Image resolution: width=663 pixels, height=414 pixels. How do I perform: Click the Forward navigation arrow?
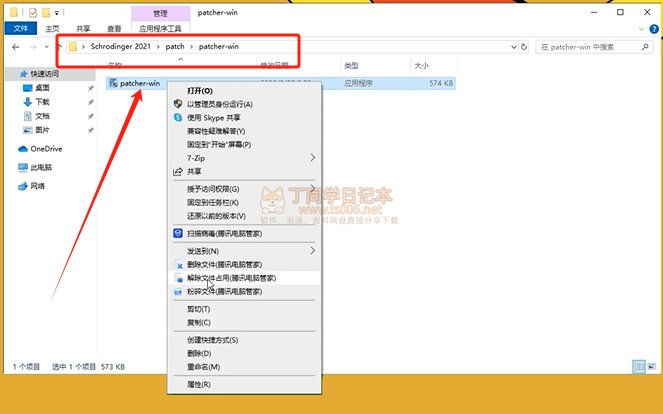point(33,47)
